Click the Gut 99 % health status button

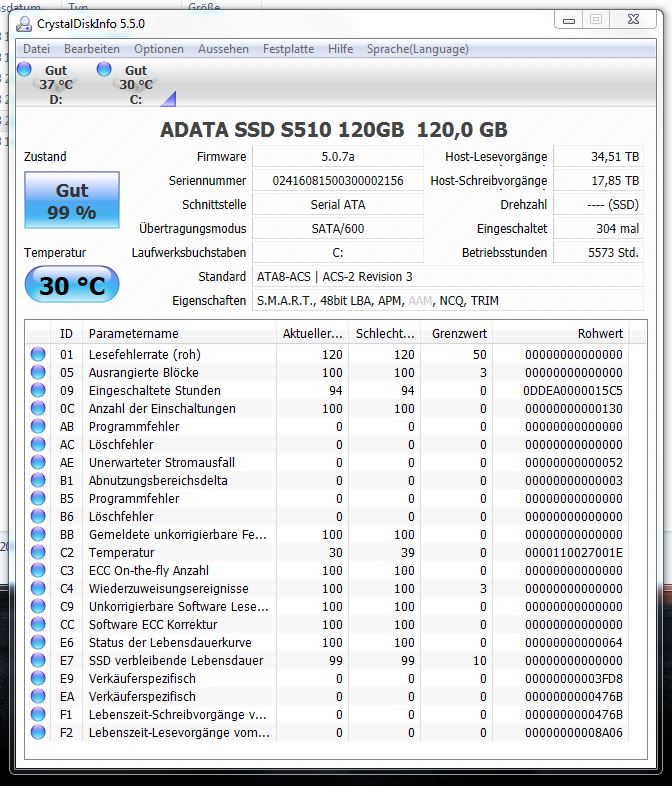pyautogui.click(x=72, y=200)
